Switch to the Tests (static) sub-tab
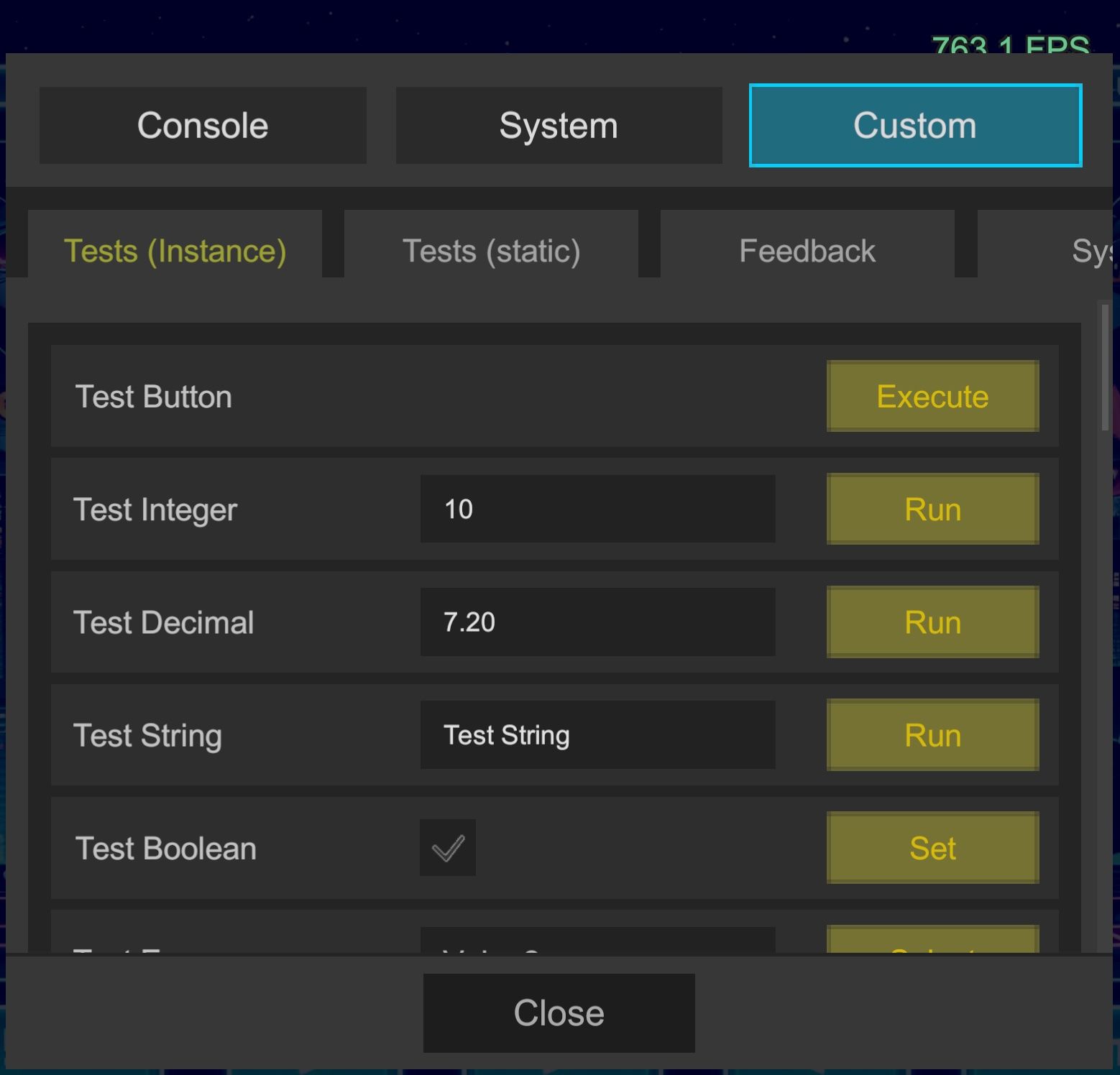The image size is (1120, 1075). pyautogui.click(x=491, y=251)
